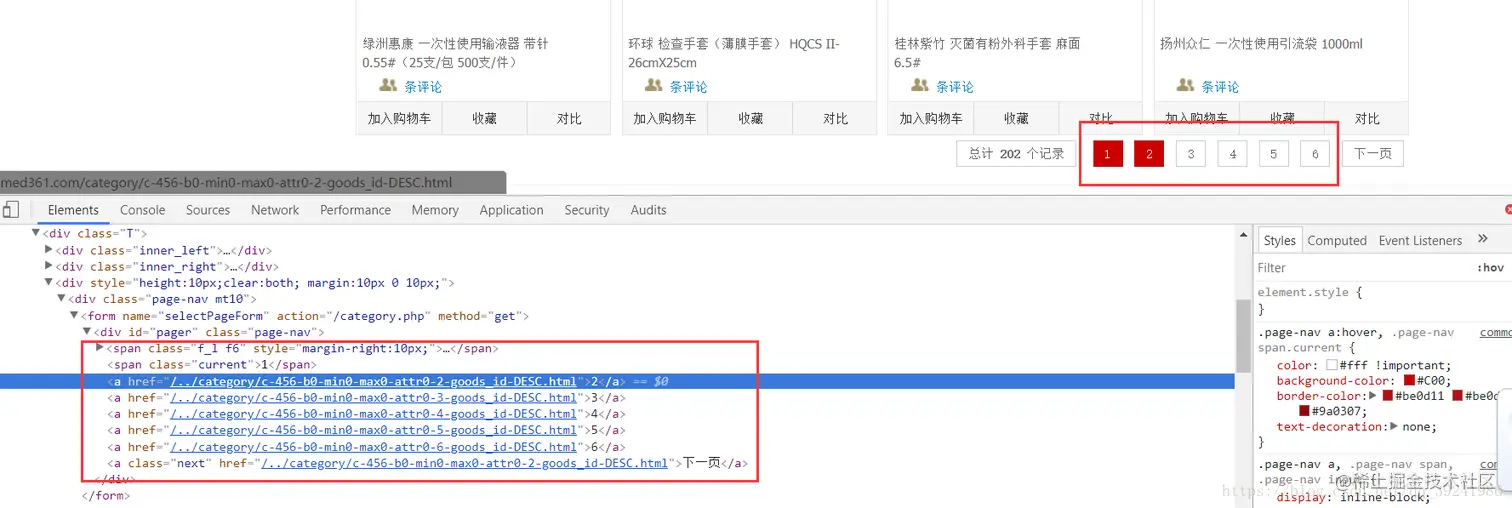Screen dimensions: 1512x508
Task: Open the Audits tab
Action: point(648,210)
